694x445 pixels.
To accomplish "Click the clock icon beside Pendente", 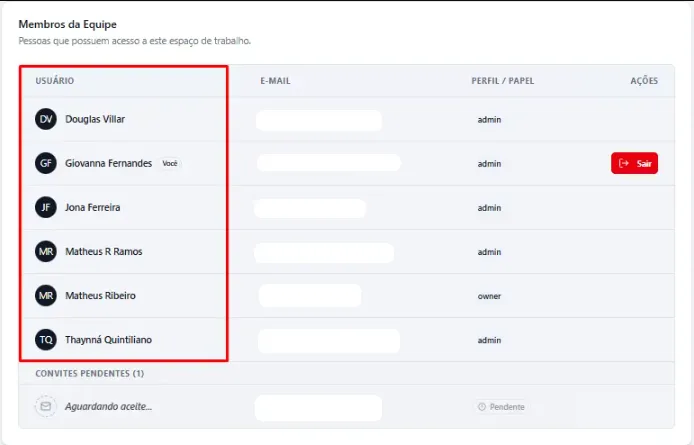I will [x=482, y=407].
